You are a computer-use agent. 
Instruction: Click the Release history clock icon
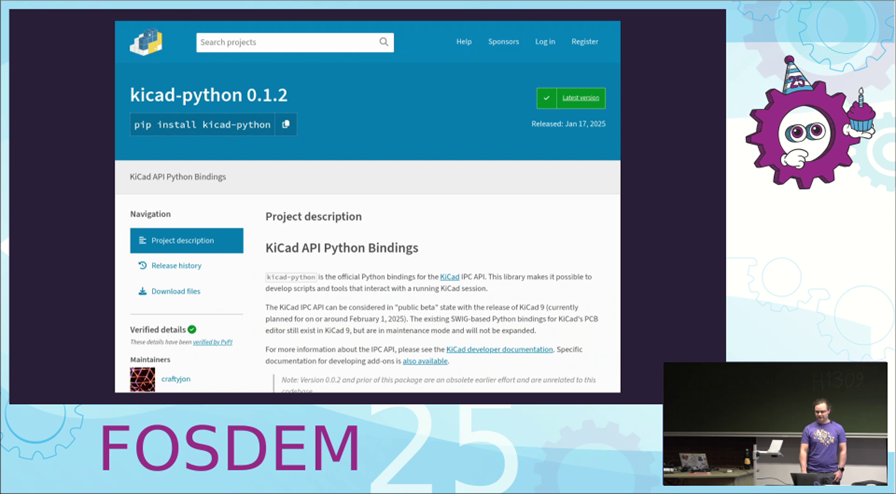pyautogui.click(x=142, y=265)
